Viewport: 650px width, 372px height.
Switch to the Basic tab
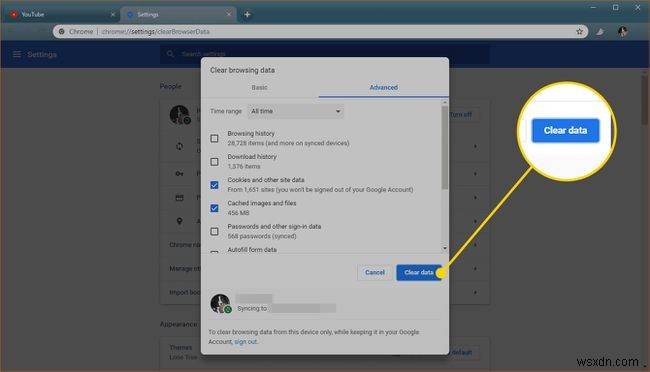tap(260, 88)
